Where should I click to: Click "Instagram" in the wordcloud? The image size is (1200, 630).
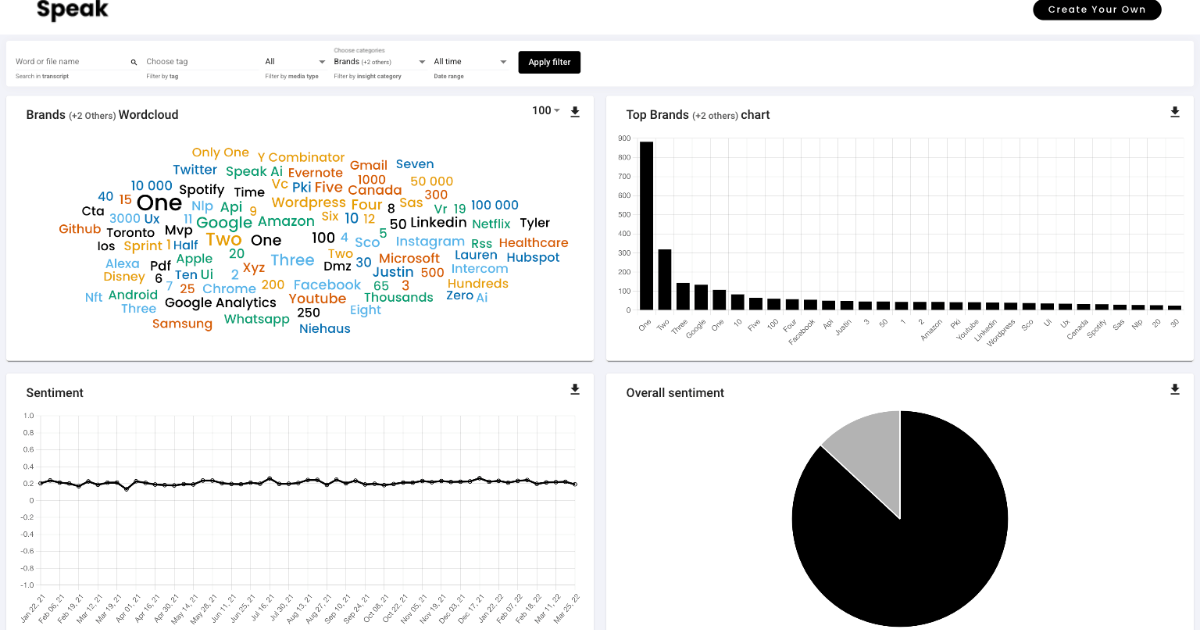pyautogui.click(x=430, y=242)
